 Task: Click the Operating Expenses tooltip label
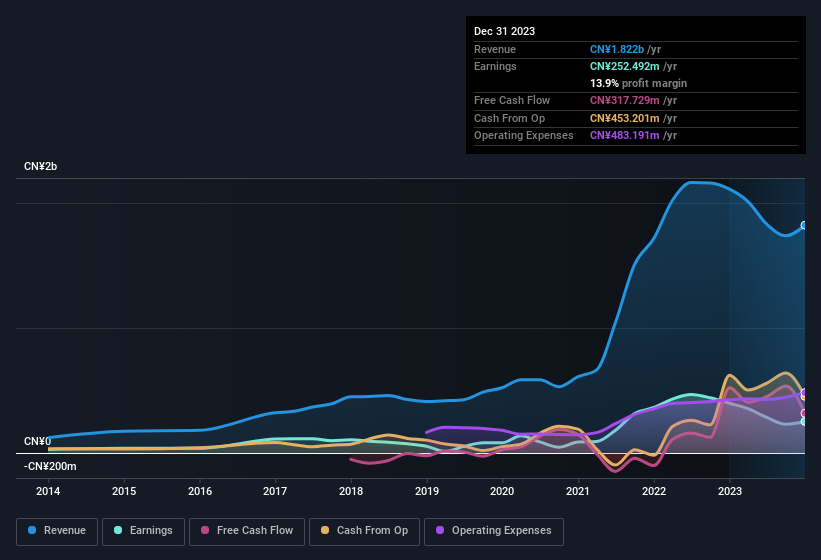pos(524,136)
